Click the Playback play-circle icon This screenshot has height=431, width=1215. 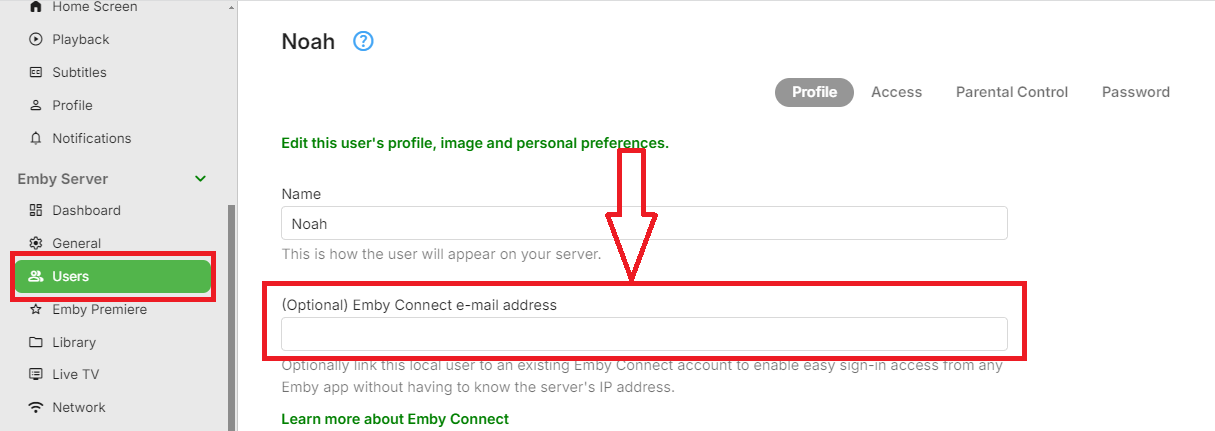click(x=36, y=40)
